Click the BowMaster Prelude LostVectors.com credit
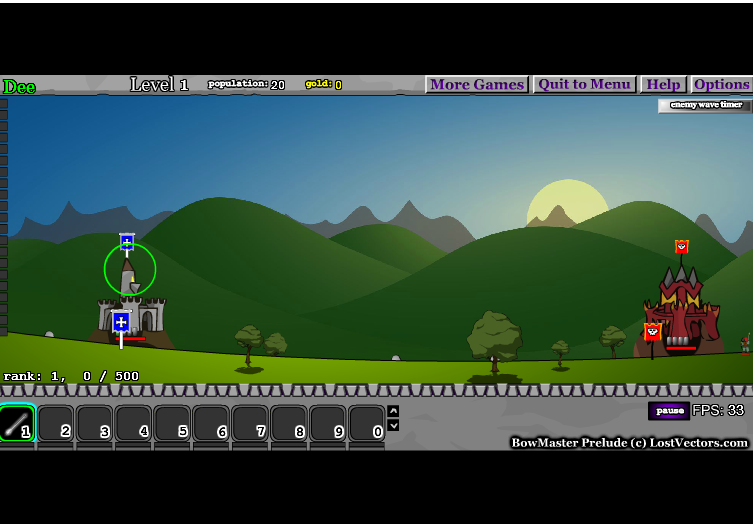Screen dimensions: 753x525 [629, 442]
